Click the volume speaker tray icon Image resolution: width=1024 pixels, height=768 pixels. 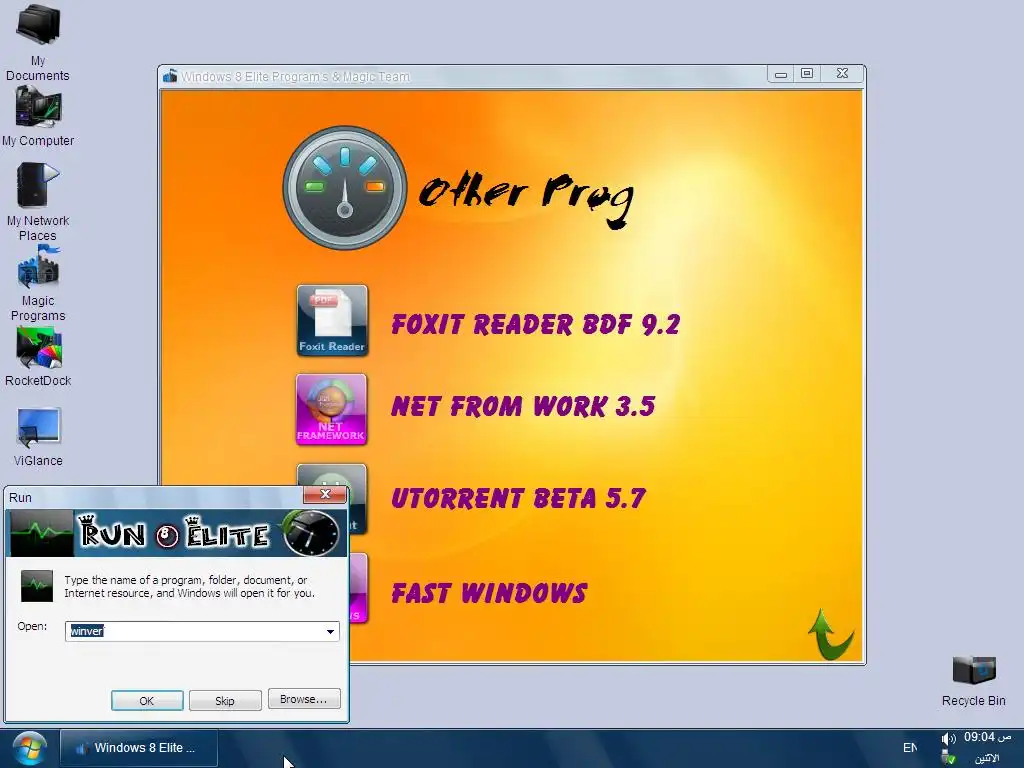click(948, 739)
